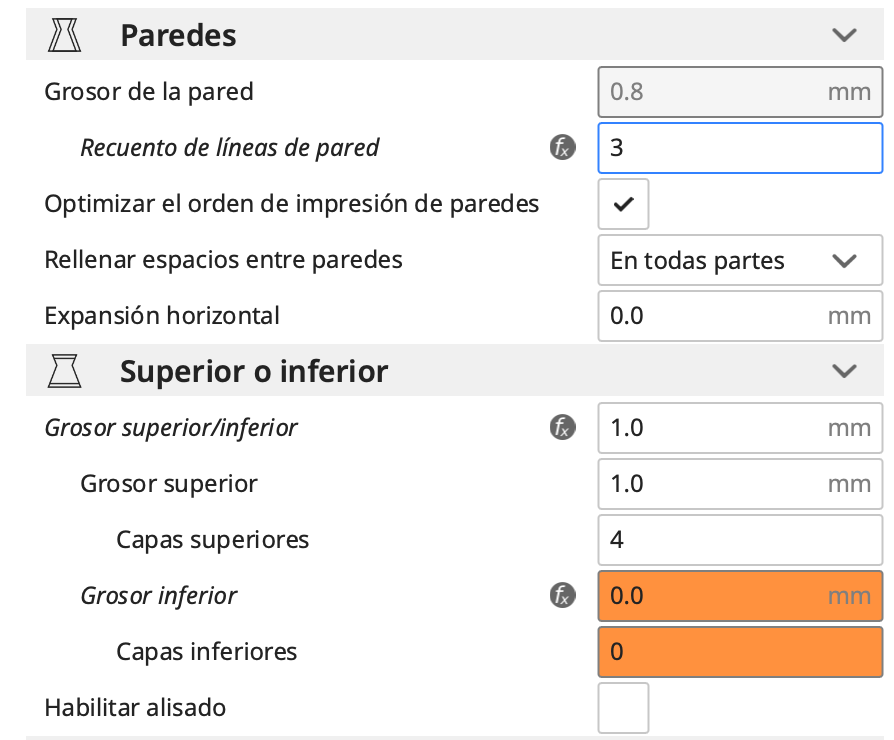Click the Superior o inferior header title
Image resolution: width=894 pixels, height=740 pixels.
[x=253, y=371]
